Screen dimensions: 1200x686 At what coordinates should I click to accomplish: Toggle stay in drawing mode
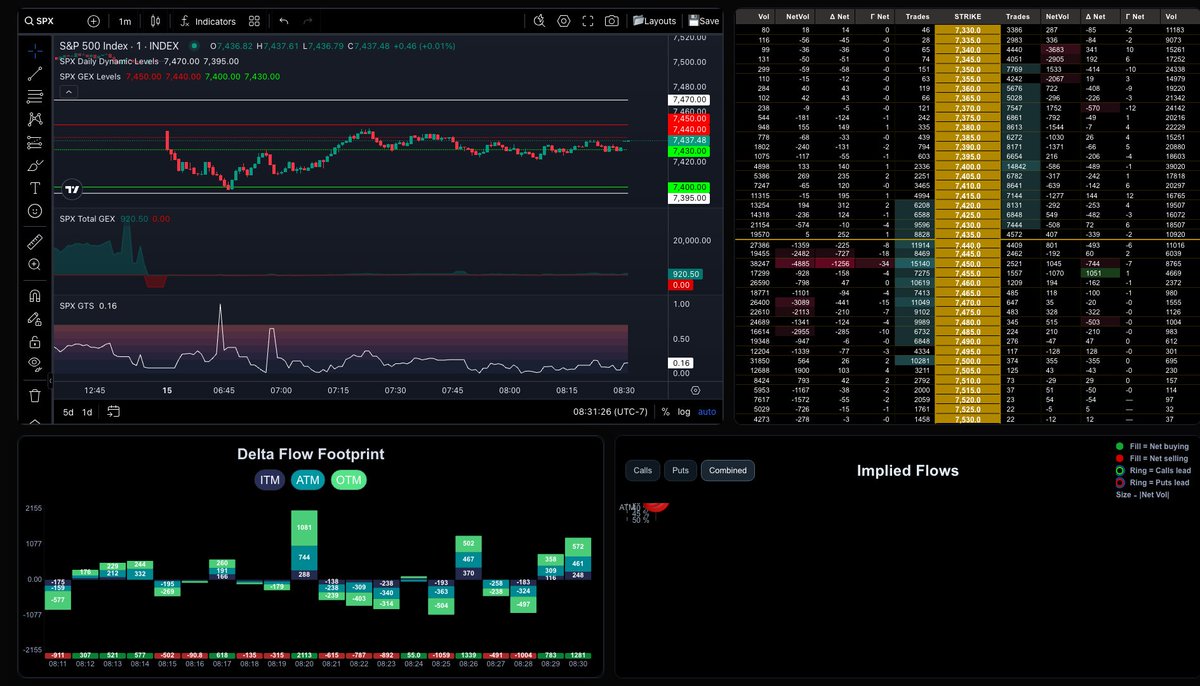[x=35, y=319]
